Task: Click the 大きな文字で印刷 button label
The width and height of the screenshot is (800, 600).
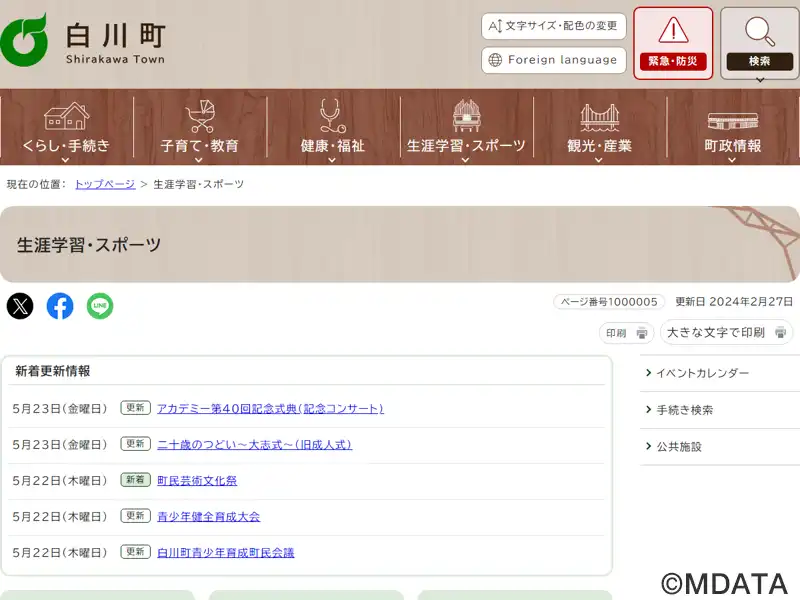Action: [716, 333]
